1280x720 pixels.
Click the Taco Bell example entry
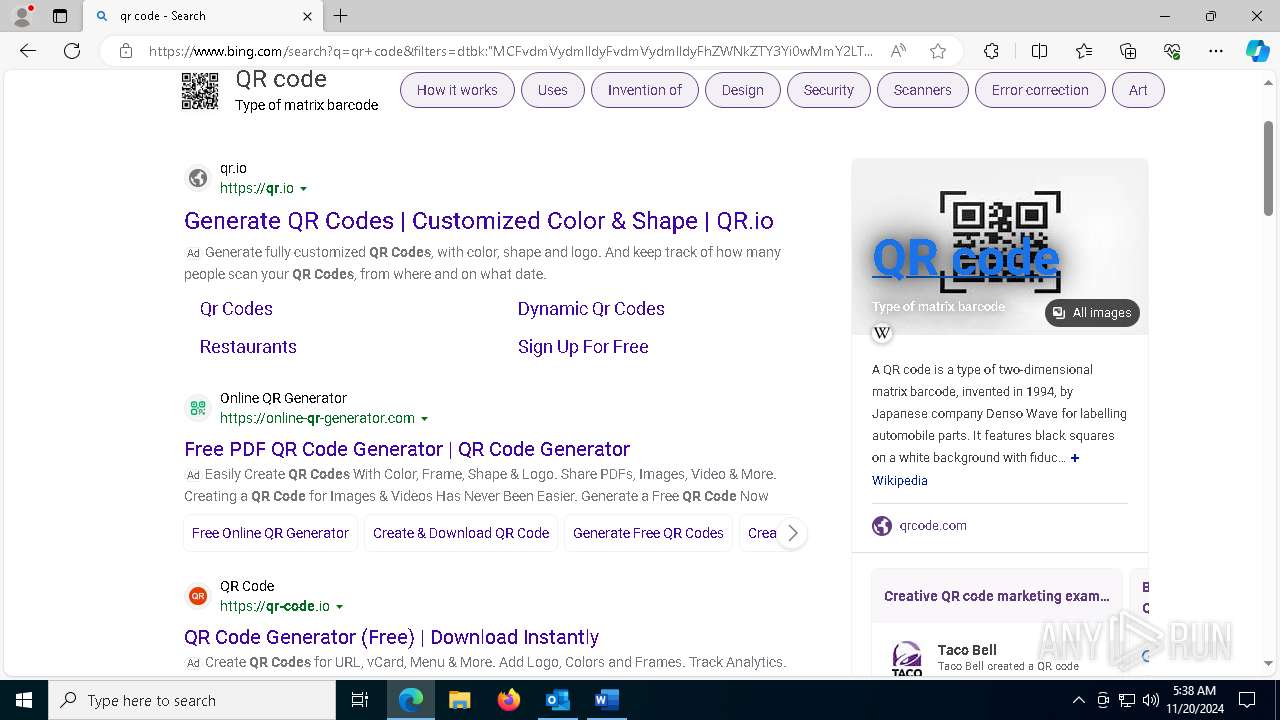coord(997,655)
